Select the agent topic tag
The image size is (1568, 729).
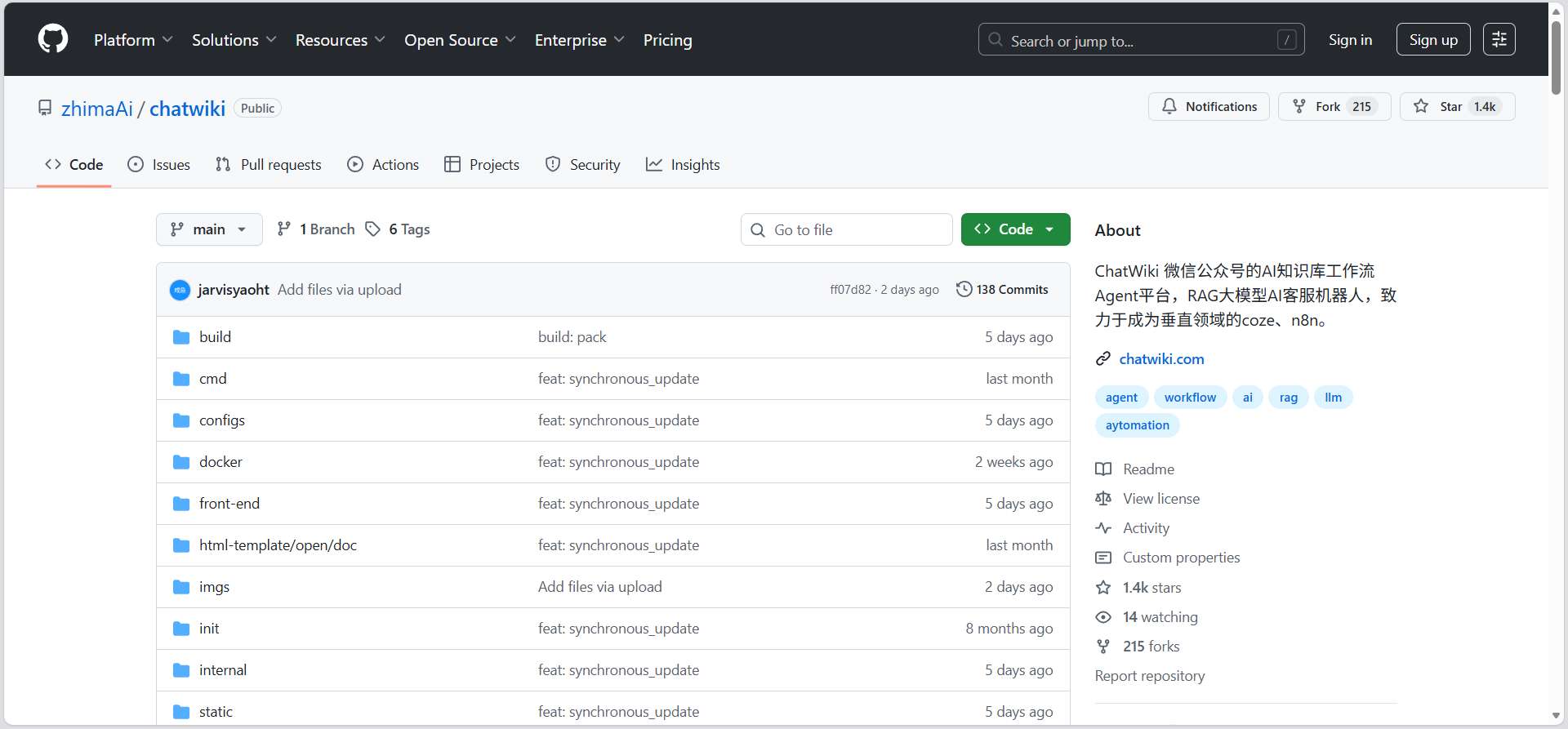pyautogui.click(x=1121, y=398)
